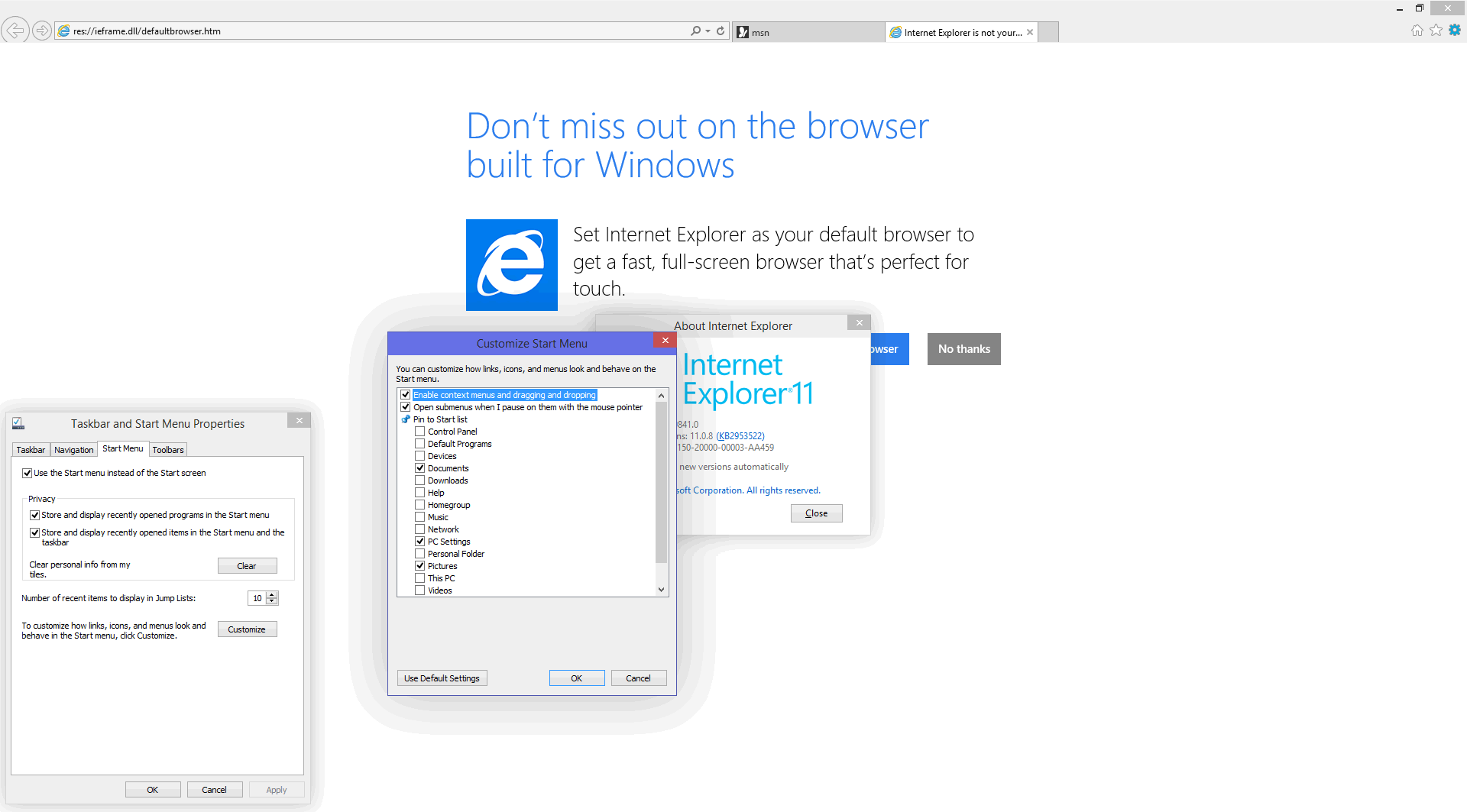Click the Taskbar Properties title icon

click(x=18, y=423)
